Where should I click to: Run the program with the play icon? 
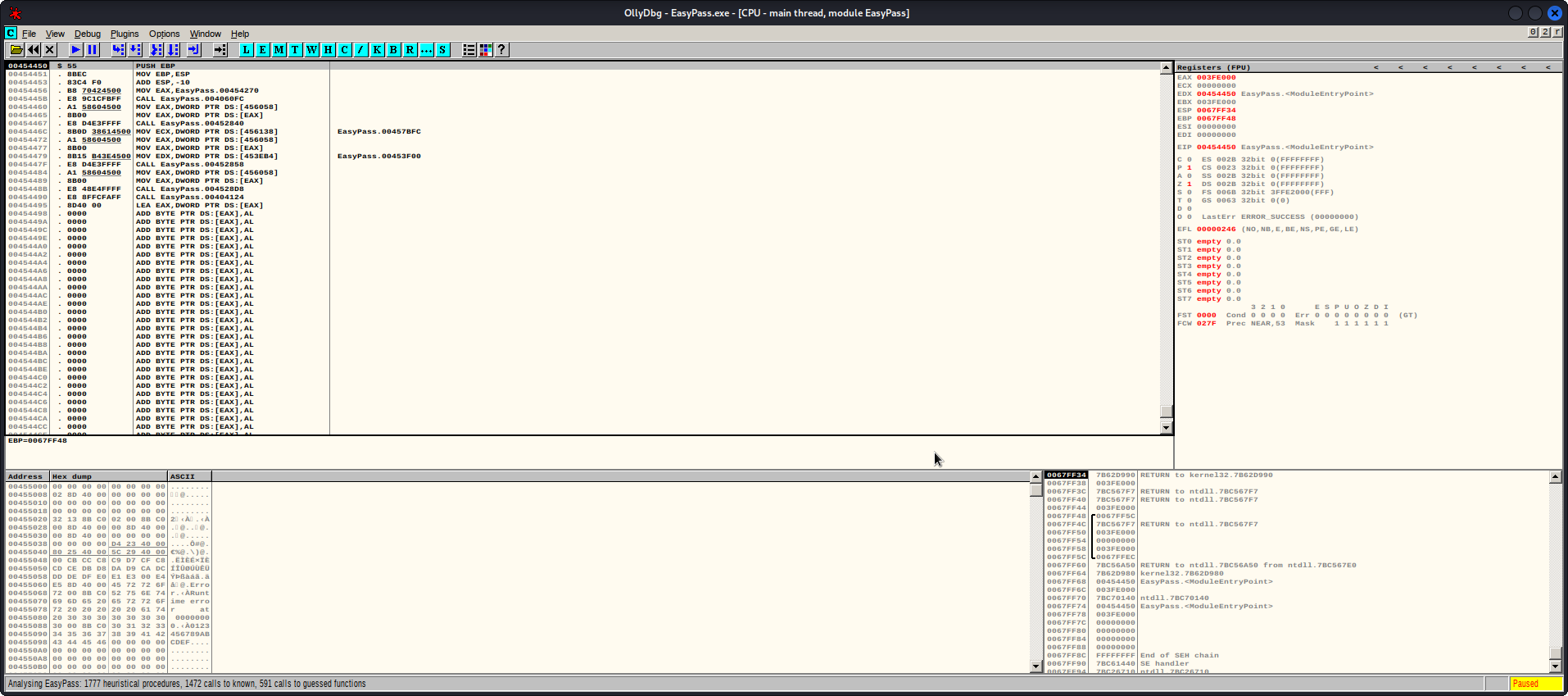coord(76,50)
